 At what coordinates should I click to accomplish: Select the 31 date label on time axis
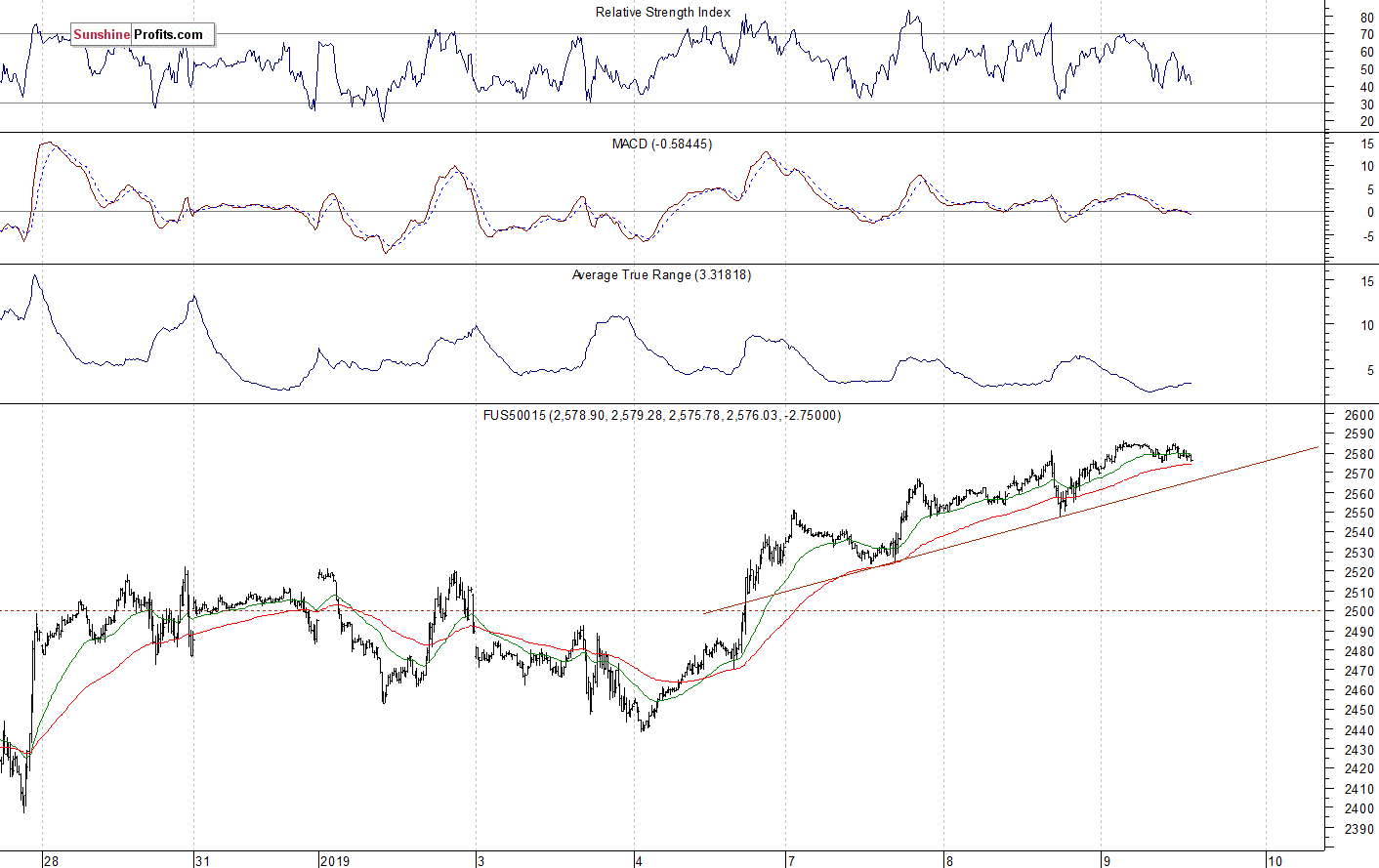[202, 861]
